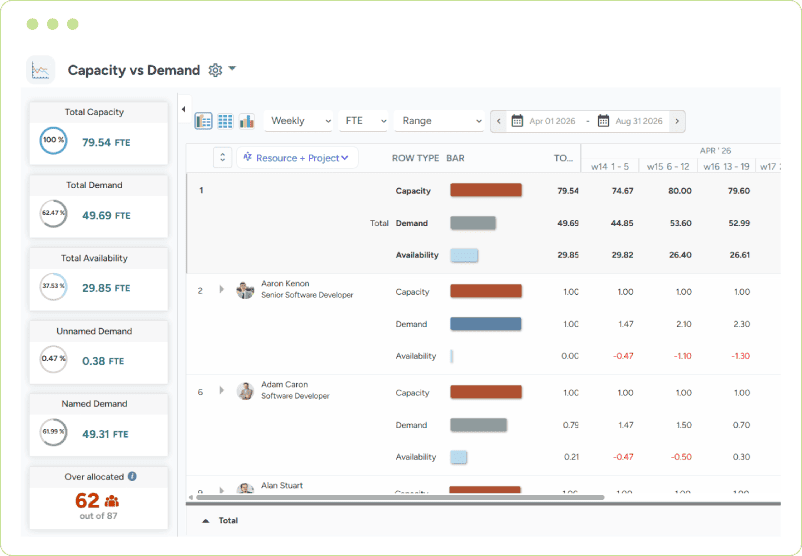This screenshot has width=802, height=556.
Task: Click the ROW TYPE column header
Action: pyautogui.click(x=415, y=158)
